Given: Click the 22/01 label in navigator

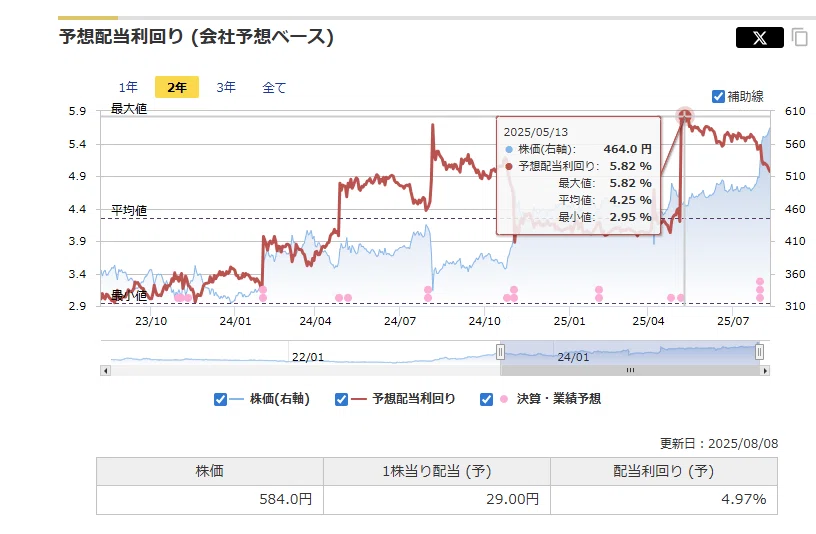Looking at the screenshot, I should pyautogui.click(x=308, y=357).
